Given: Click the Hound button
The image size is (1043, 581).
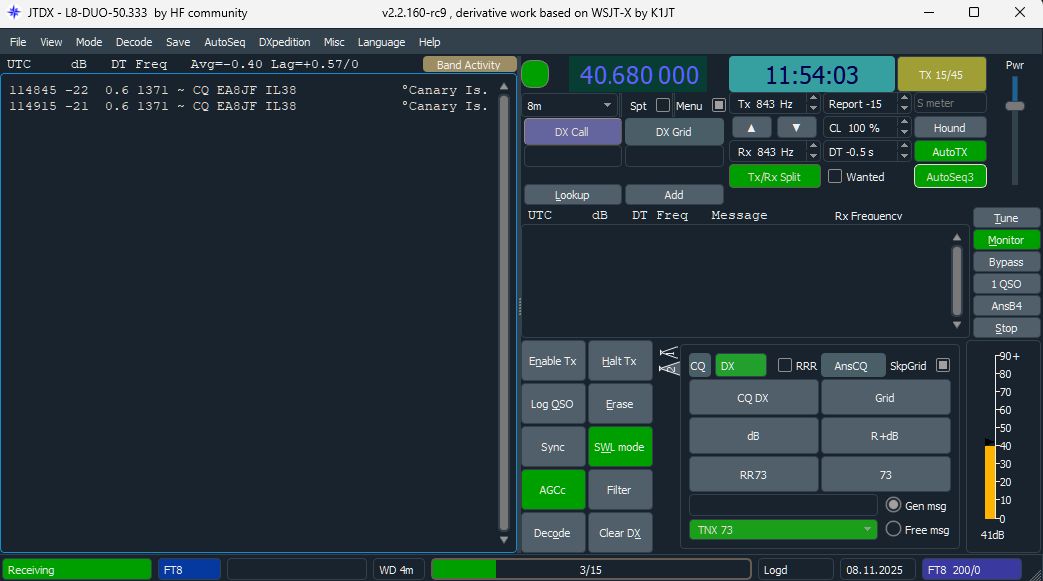Looking at the screenshot, I should click(x=950, y=128).
